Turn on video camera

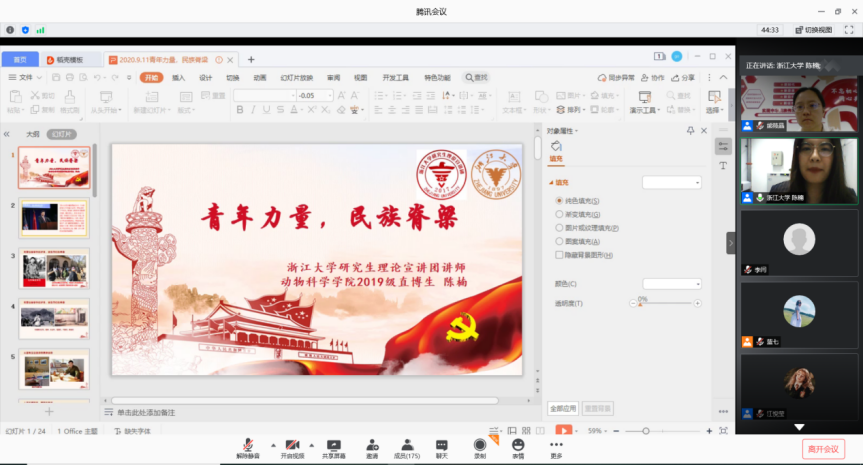pyautogui.click(x=292, y=446)
